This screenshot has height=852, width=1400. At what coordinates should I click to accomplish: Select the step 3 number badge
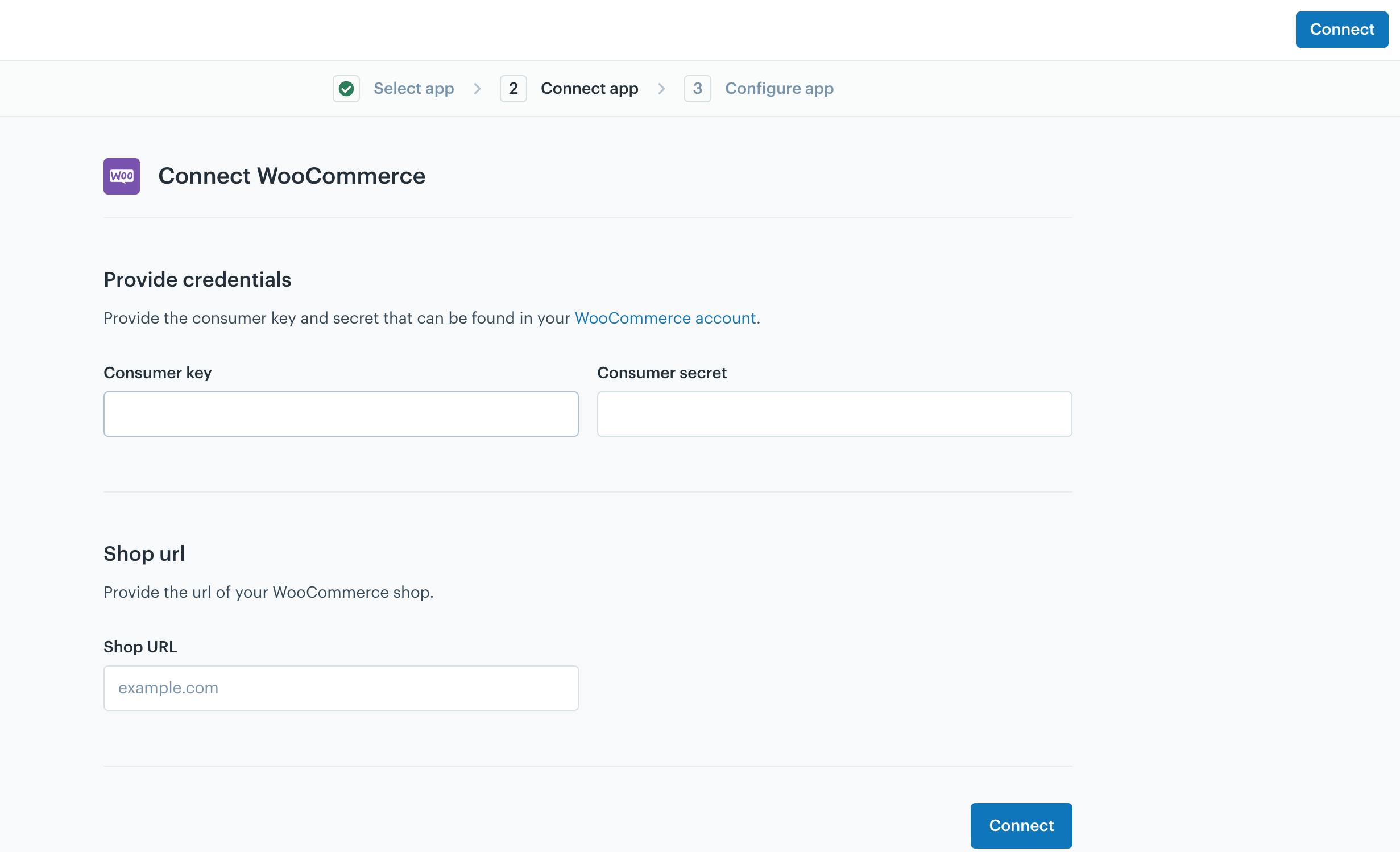(698, 89)
